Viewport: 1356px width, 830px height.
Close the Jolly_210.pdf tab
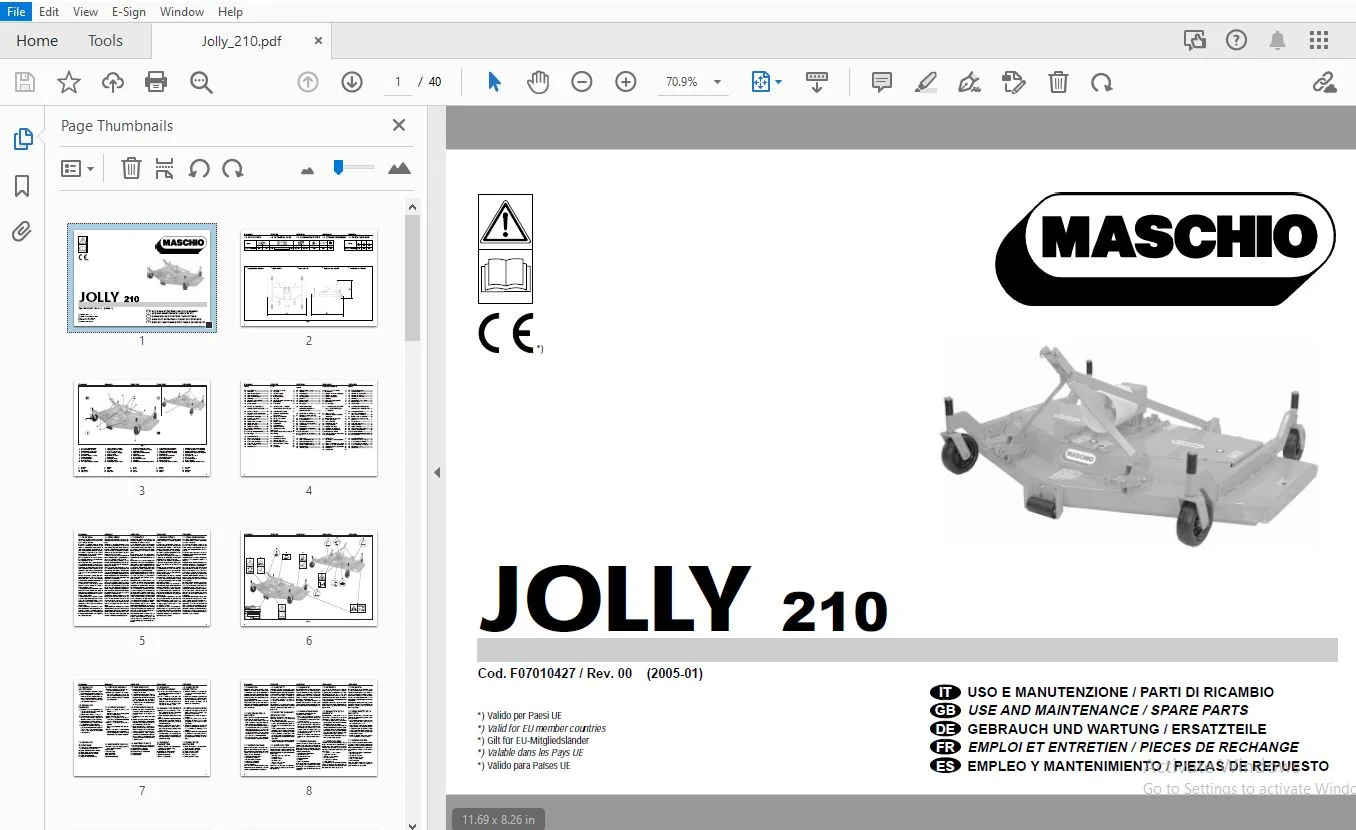pyautogui.click(x=318, y=41)
